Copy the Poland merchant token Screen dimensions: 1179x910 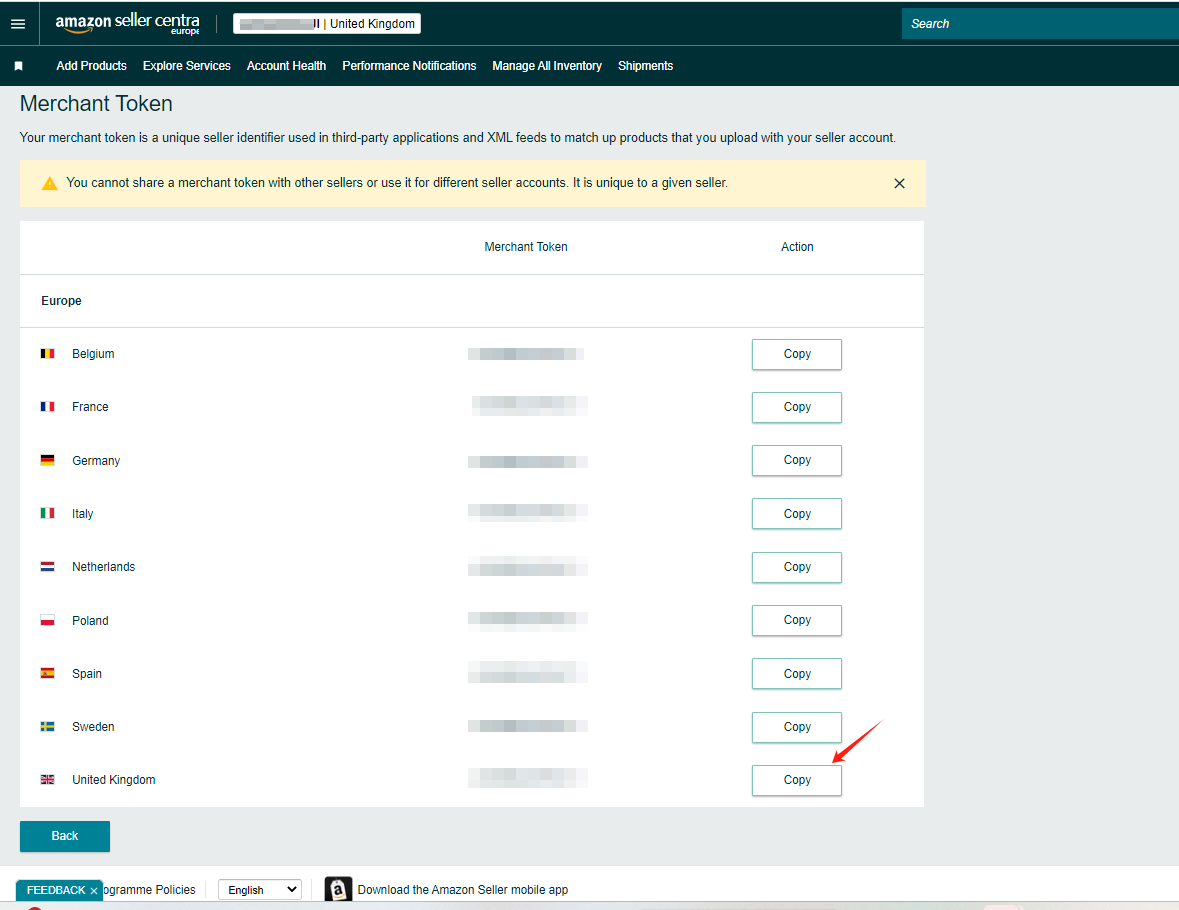pyautogui.click(x=797, y=620)
